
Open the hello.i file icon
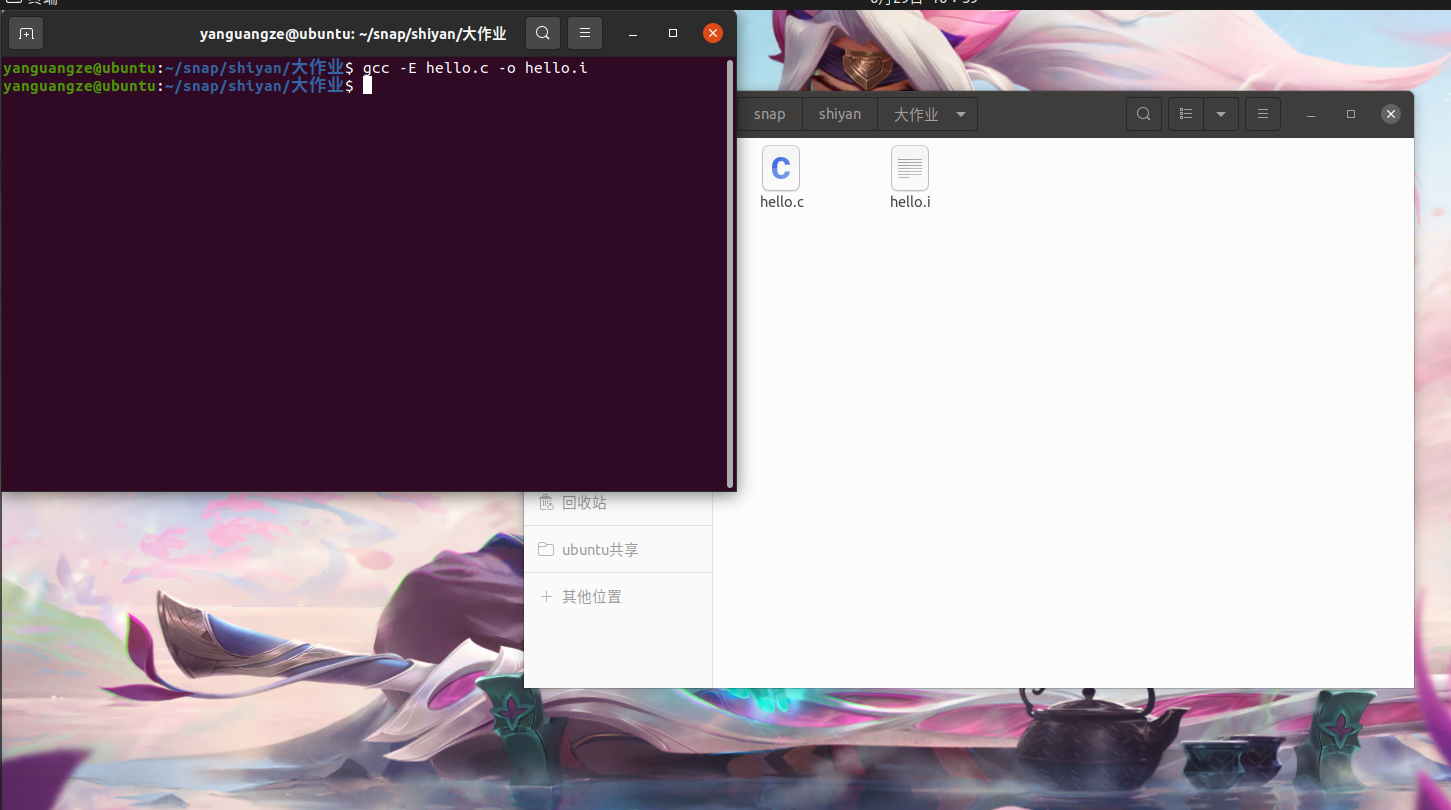tap(909, 168)
